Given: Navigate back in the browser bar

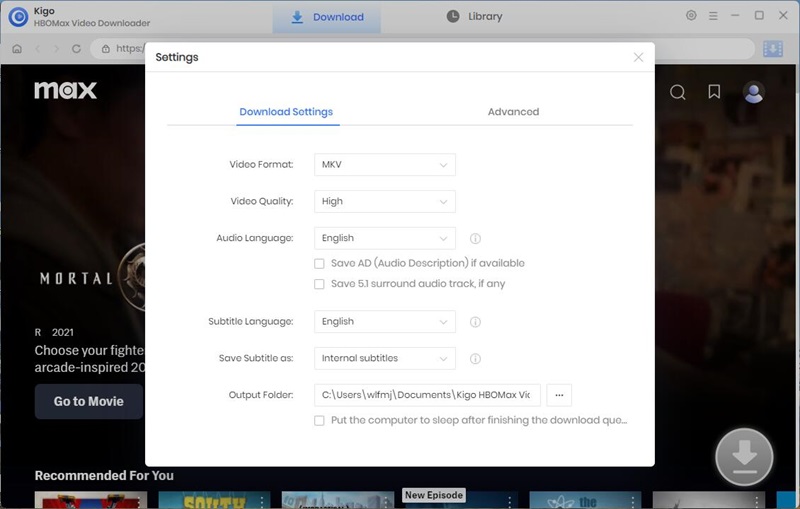Looking at the screenshot, I should click(38, 49).
